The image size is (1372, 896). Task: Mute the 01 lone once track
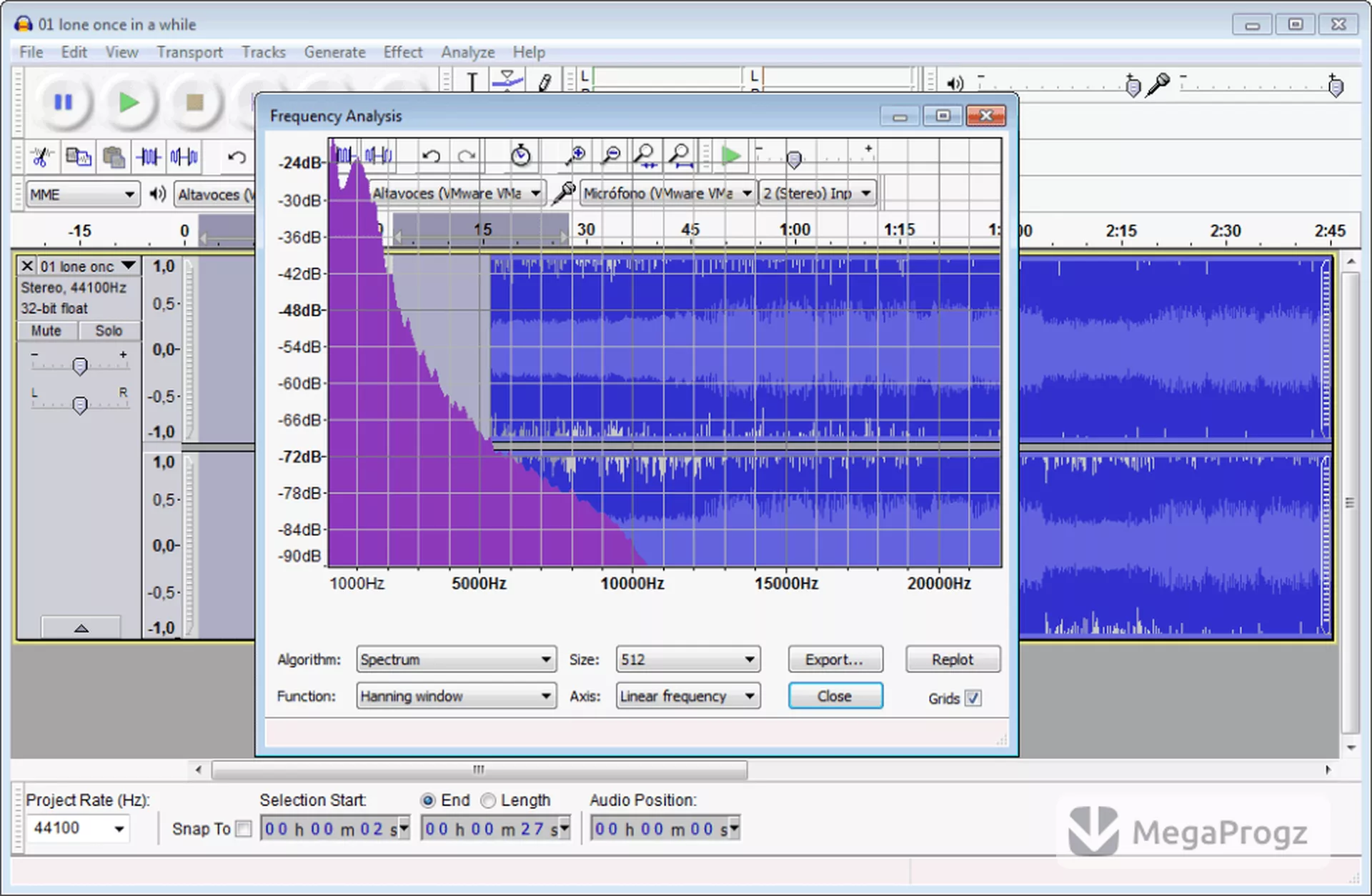[x=46, y=331]
